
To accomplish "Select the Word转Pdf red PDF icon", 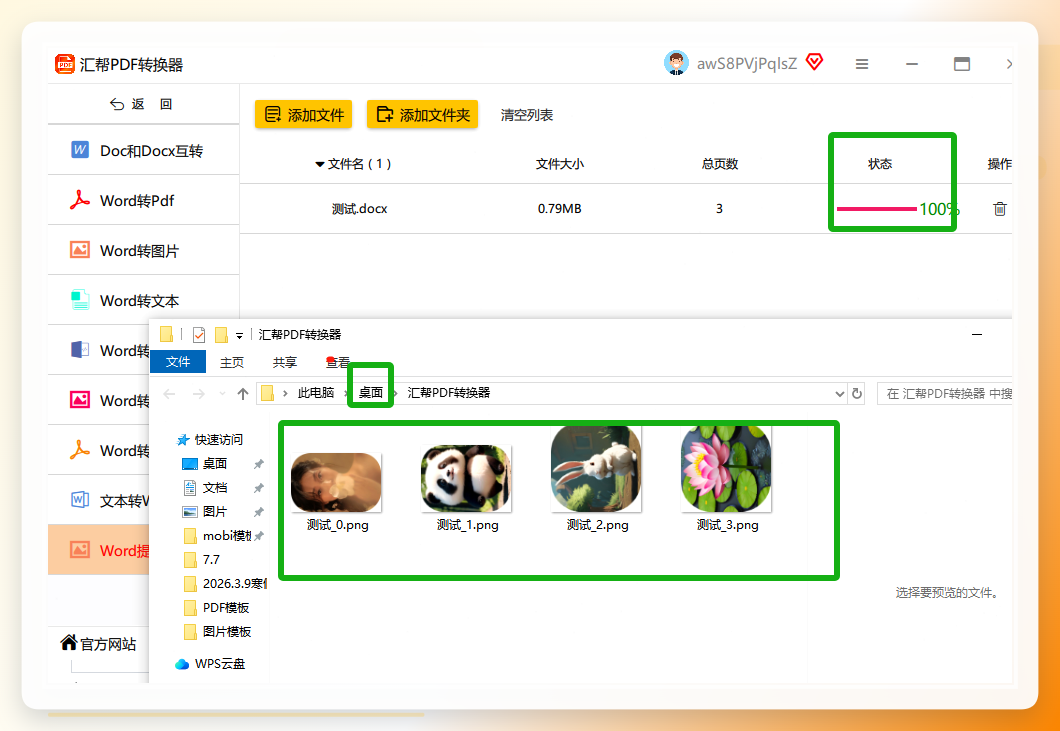I will [80, 199].
